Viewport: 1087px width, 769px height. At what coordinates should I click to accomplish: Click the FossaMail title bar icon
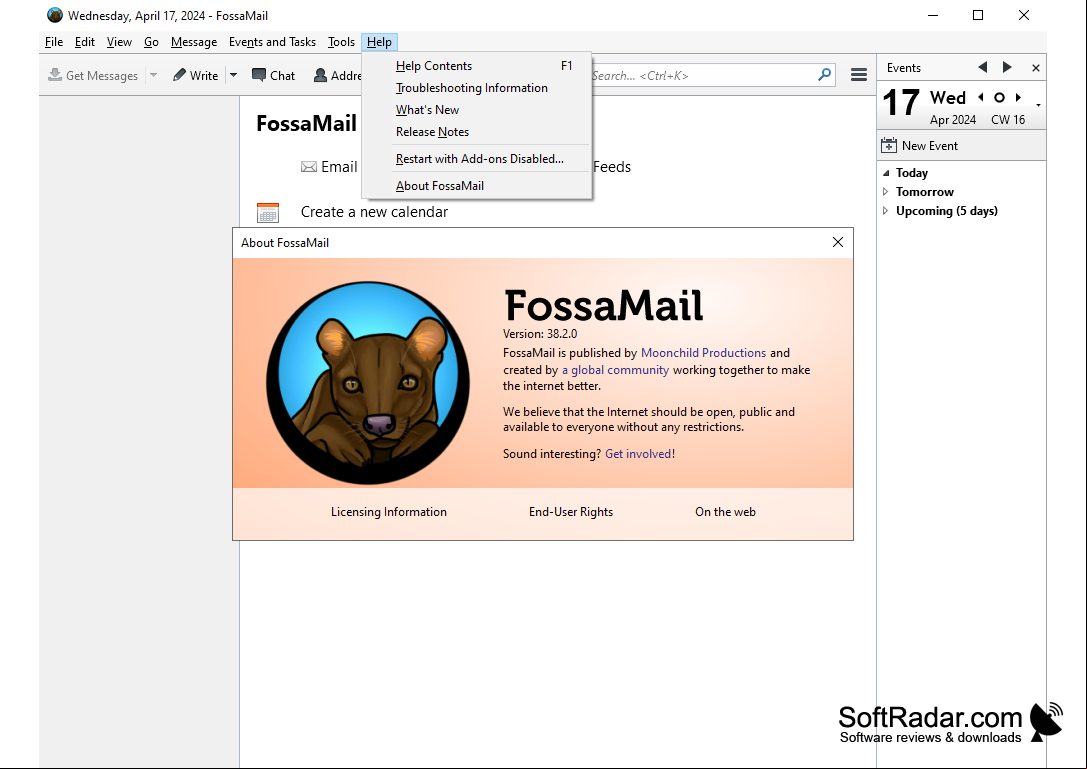point(55,15)
